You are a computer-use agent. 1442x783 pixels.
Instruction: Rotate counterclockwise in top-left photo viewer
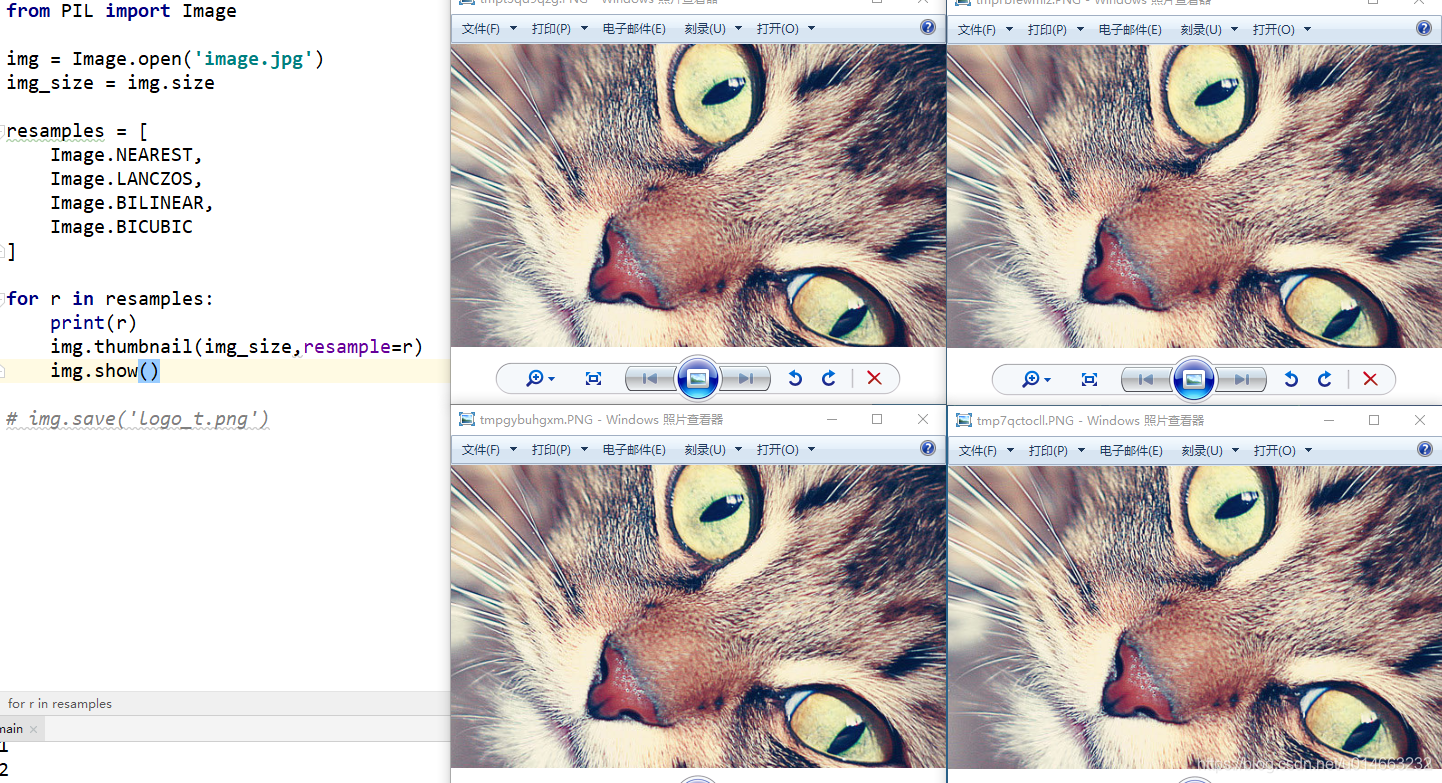coord(795,378)
